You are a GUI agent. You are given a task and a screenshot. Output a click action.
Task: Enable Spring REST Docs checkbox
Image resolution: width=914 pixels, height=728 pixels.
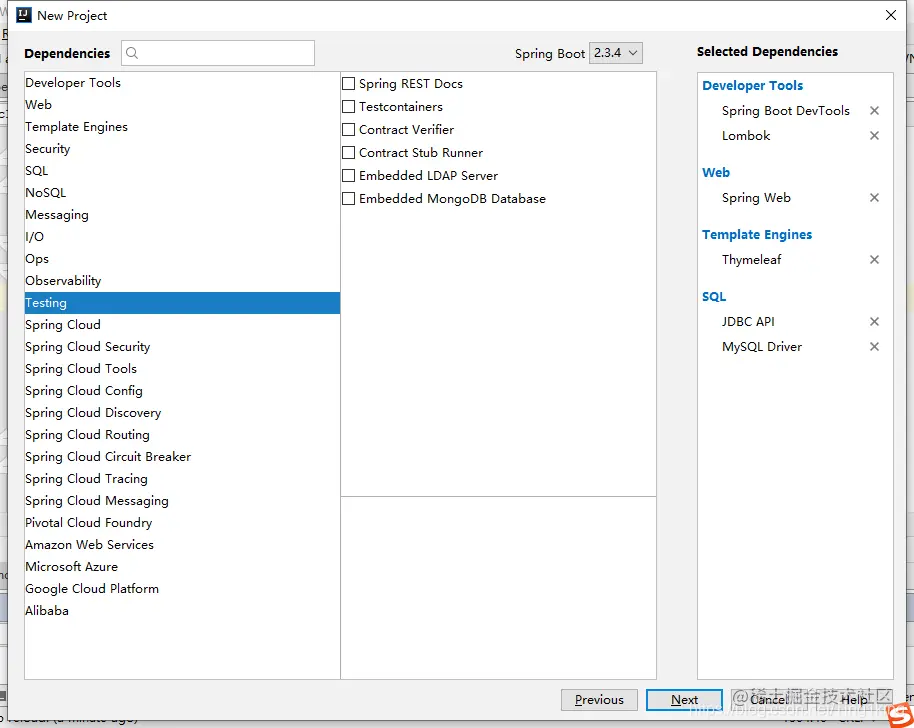(349, 84)
